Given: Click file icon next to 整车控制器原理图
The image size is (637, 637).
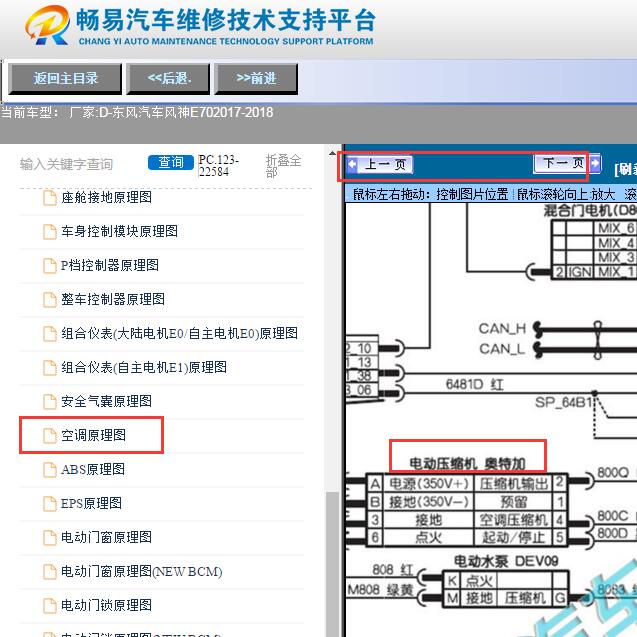Looking at the screenshot, I should pos(50,300).
